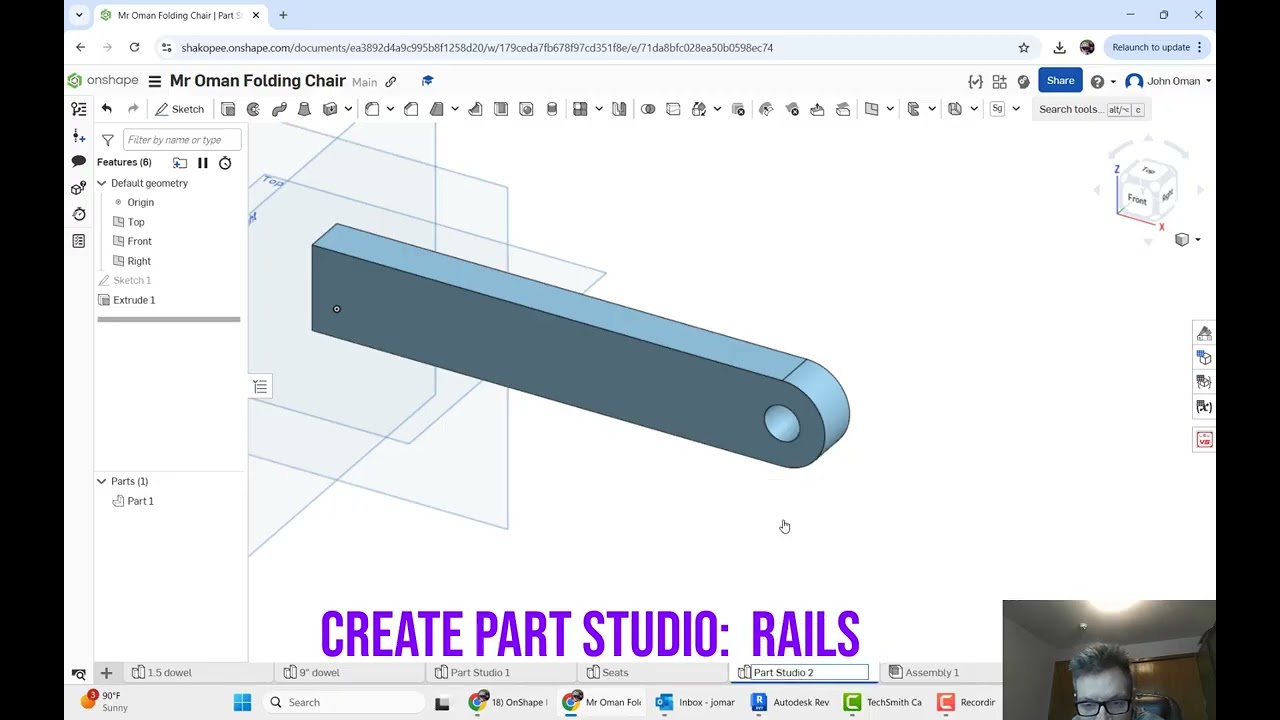Select the Replace face tool
The height and width of the screenshot is (720, 1280).
click(x=843, y=109)
